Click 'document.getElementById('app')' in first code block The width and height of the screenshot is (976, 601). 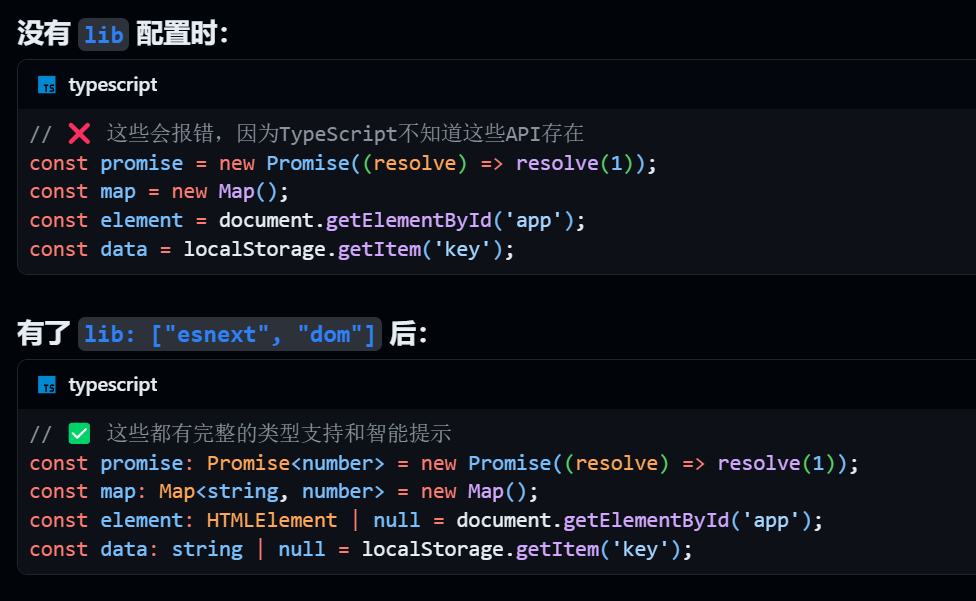coord(396,220)
